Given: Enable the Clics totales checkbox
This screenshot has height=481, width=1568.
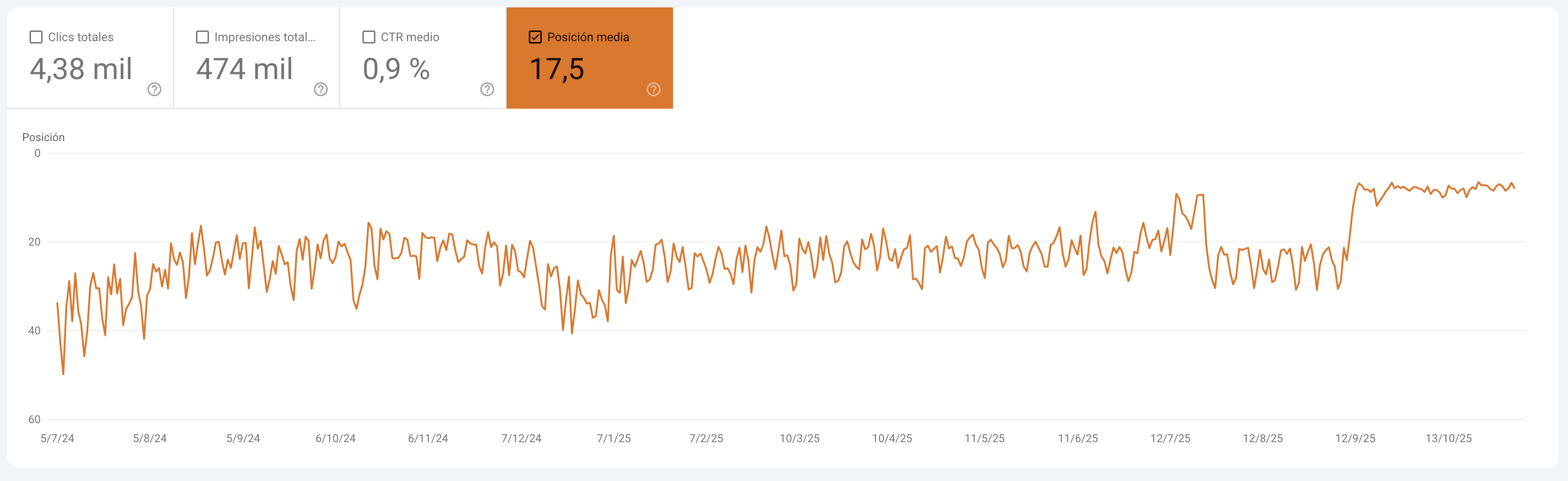Looking at the screenshot, I should [36, 37].
